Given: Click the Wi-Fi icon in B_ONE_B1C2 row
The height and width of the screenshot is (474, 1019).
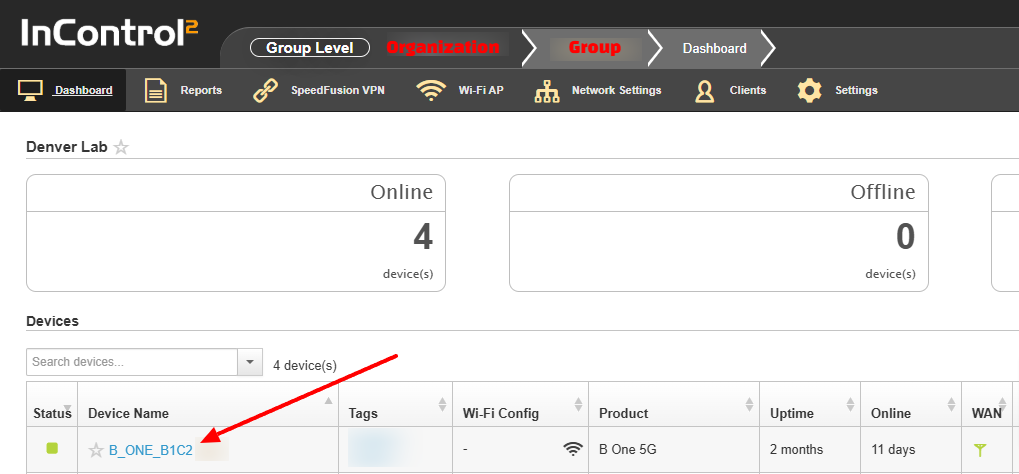Looking at the screenshot, I should tap(573, 449).
